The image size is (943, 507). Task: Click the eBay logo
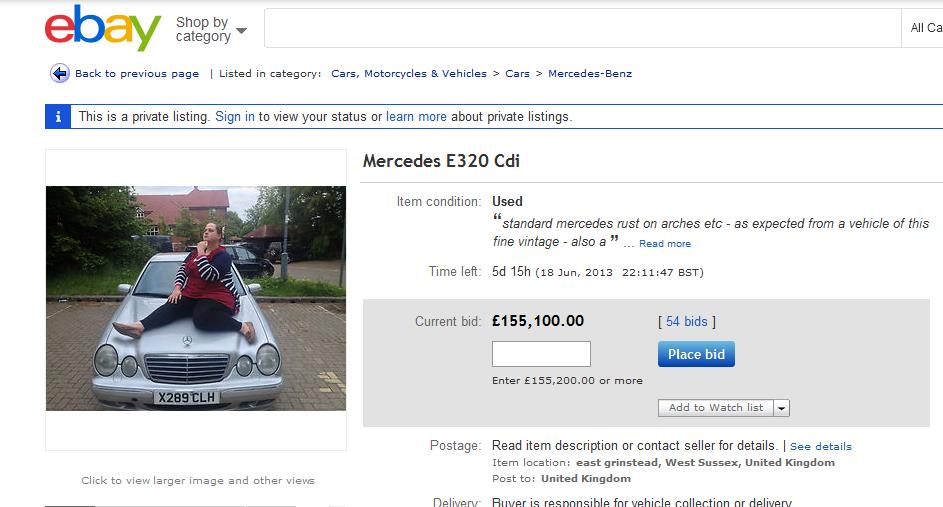tap(103, 28)
